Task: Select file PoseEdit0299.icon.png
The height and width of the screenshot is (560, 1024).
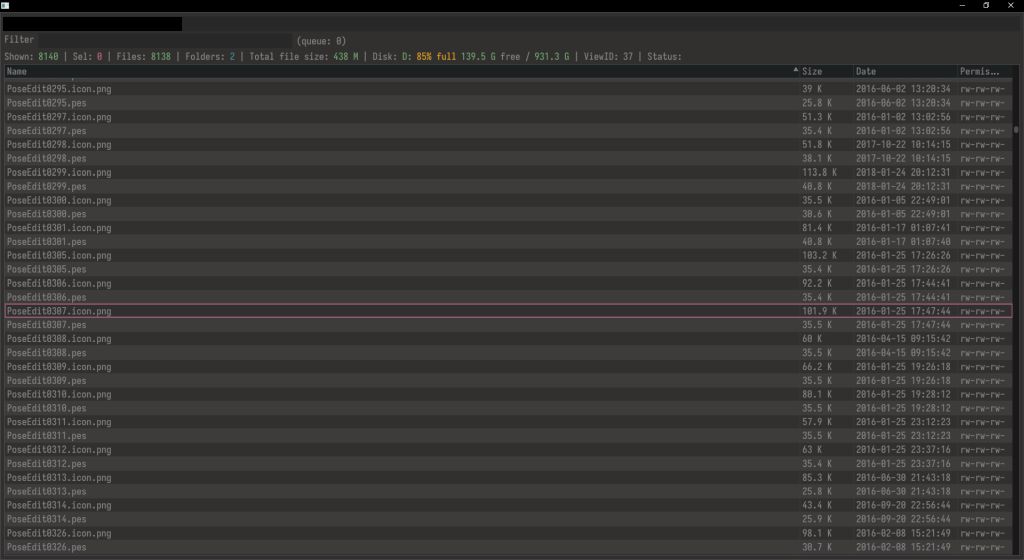Action: (x=508, y=172)
